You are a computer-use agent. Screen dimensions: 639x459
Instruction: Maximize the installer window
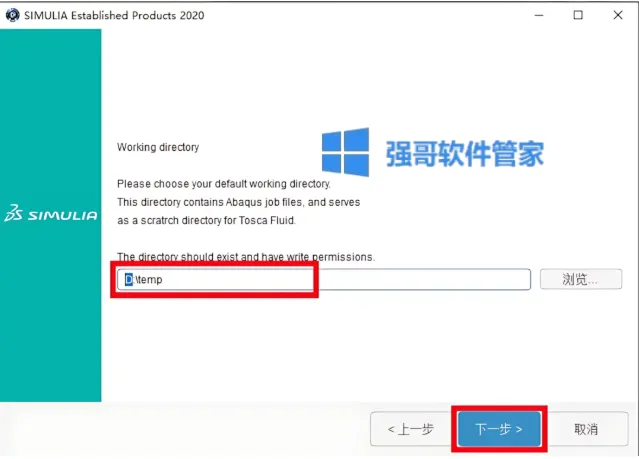click(578, 15)
